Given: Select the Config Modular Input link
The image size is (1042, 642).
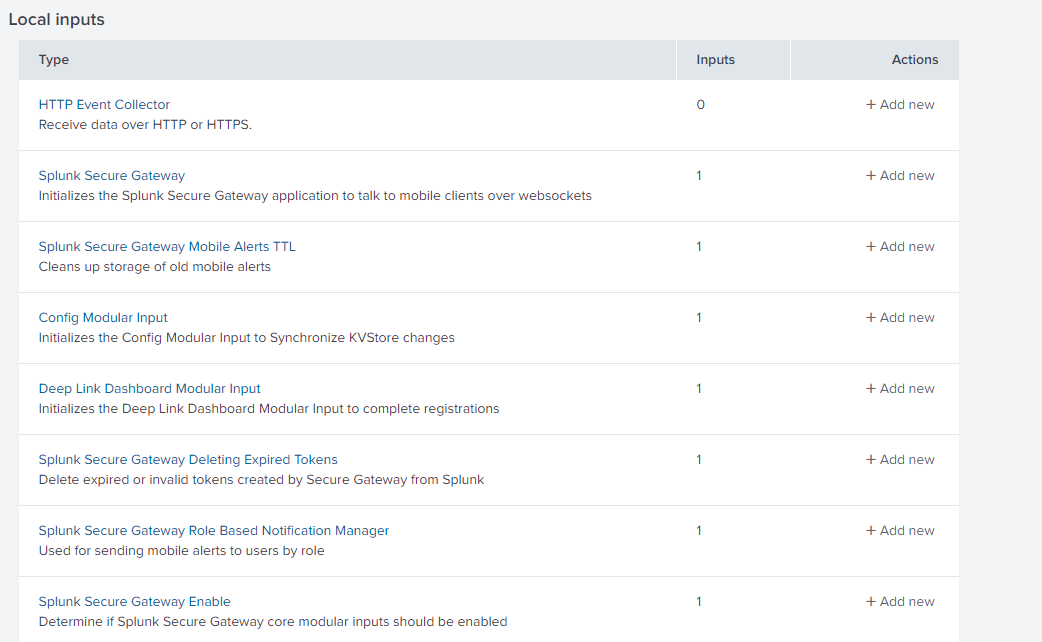Looking at the screenshot, I should pos(103,317).
